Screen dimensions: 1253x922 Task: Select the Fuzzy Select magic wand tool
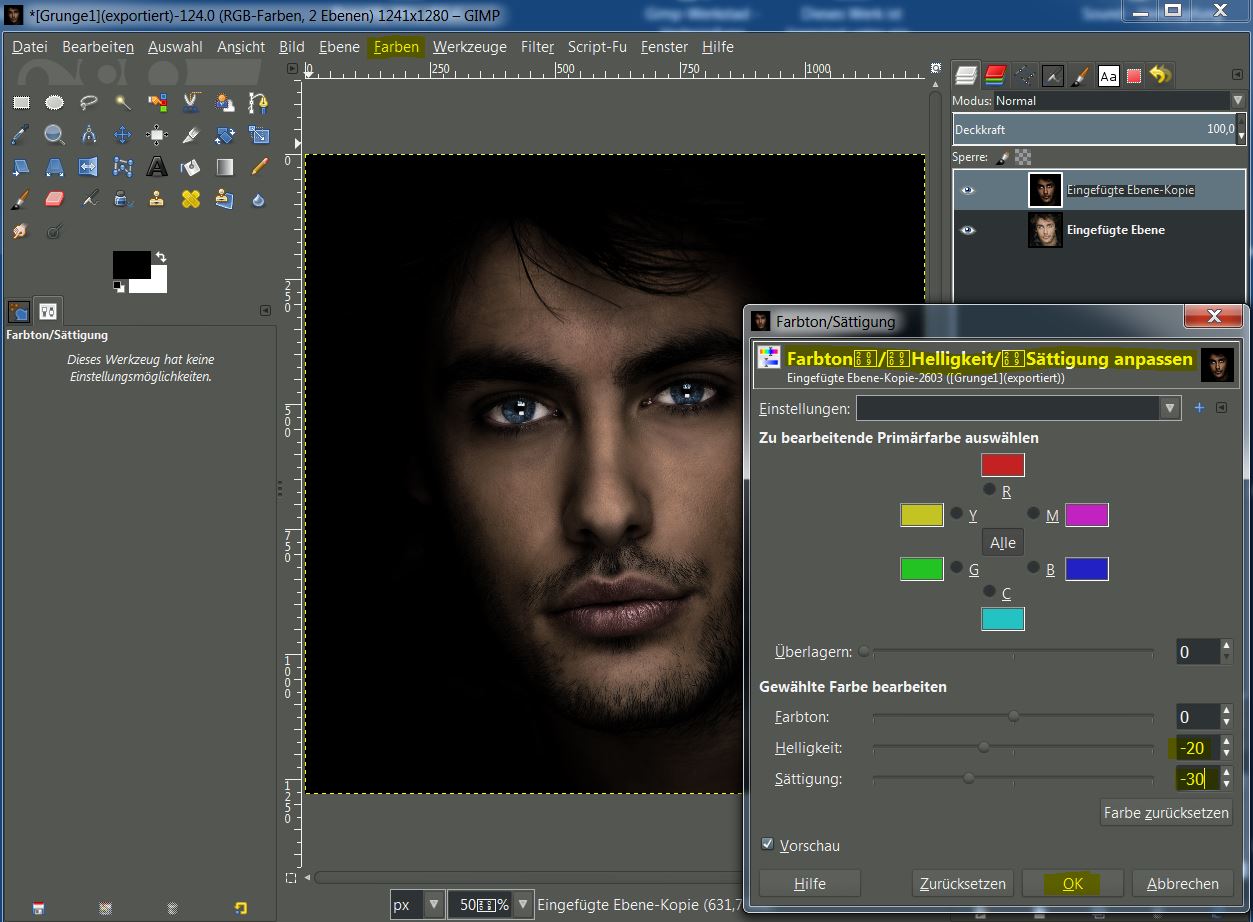point(123,102)
